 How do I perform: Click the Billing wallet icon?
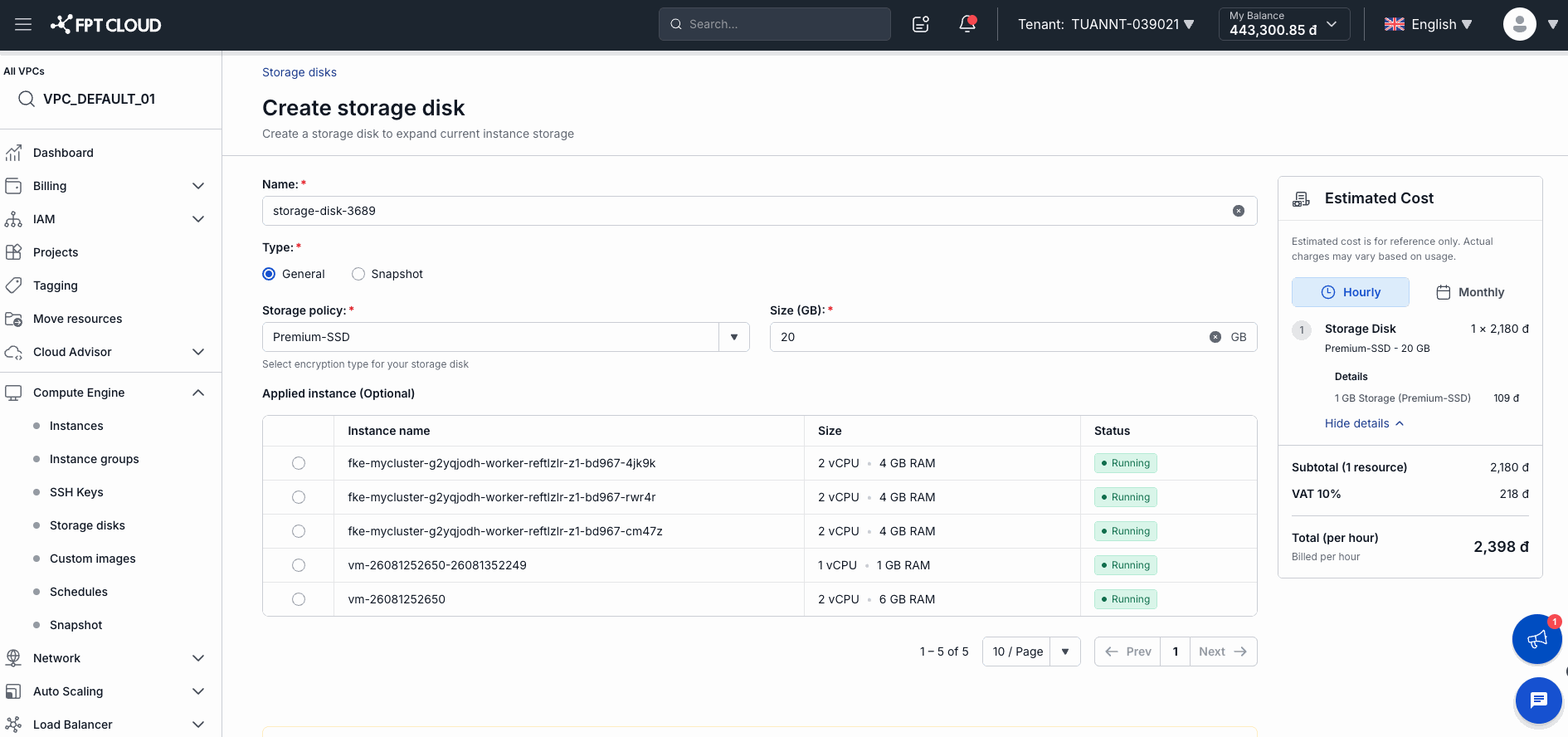(13, 186)
